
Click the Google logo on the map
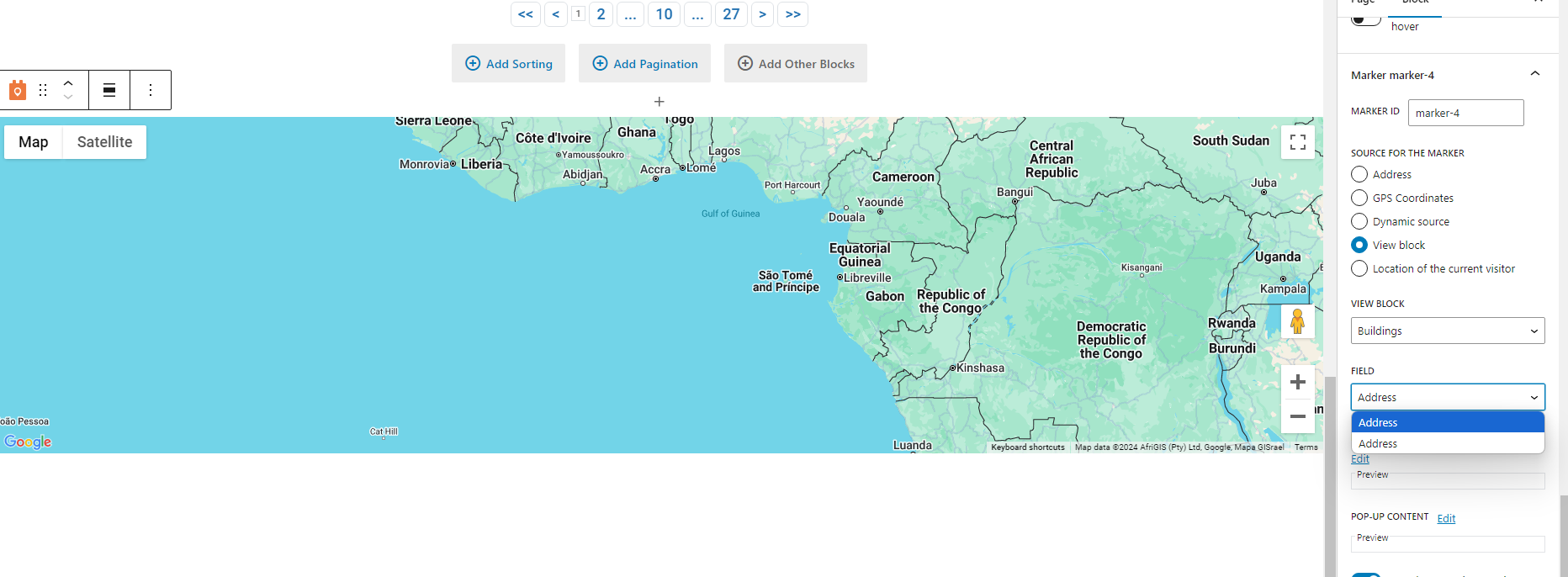tap(28, 442)
